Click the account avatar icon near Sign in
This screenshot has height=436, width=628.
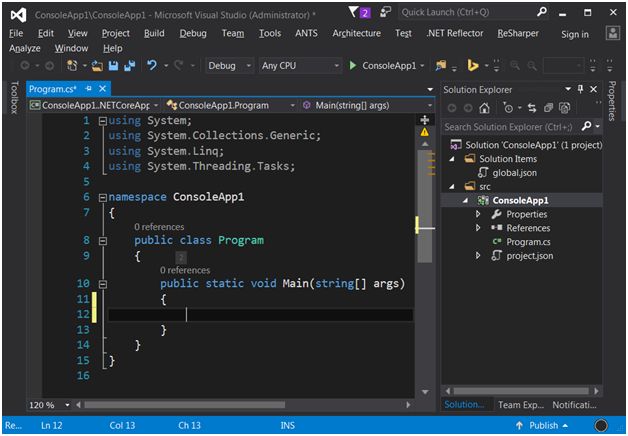(613, 34)
